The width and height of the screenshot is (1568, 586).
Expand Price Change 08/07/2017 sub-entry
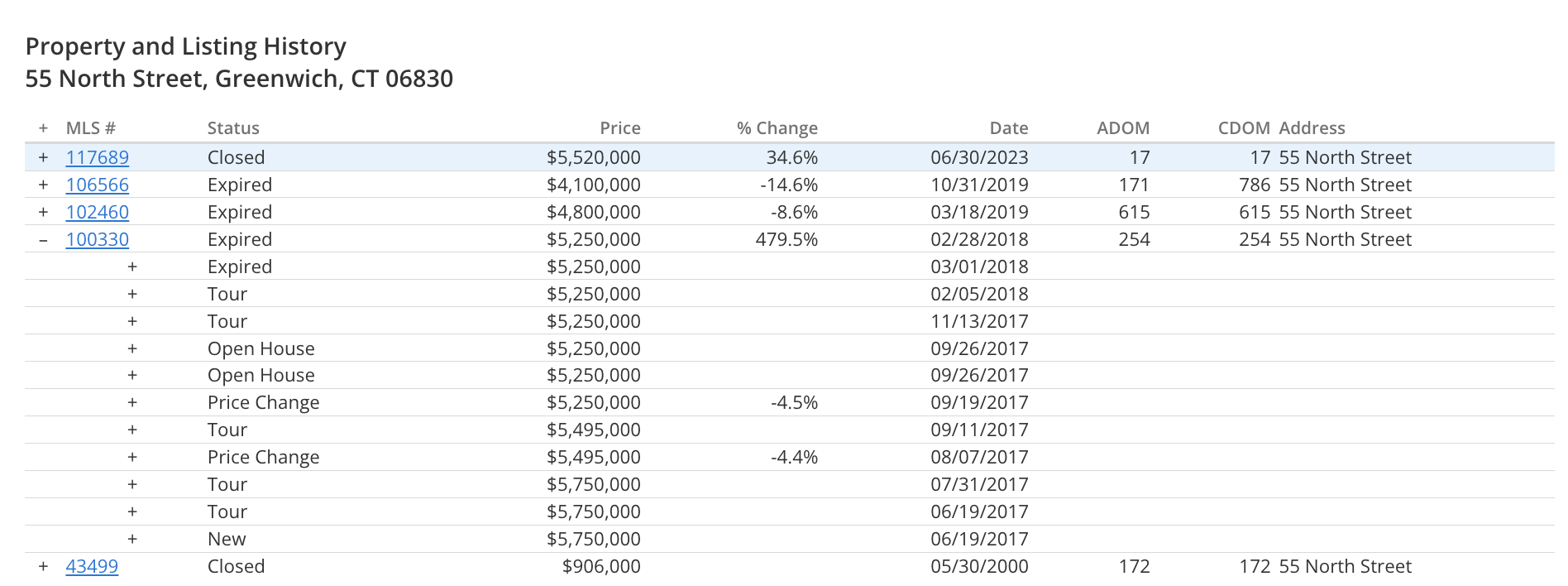(132, 457)
